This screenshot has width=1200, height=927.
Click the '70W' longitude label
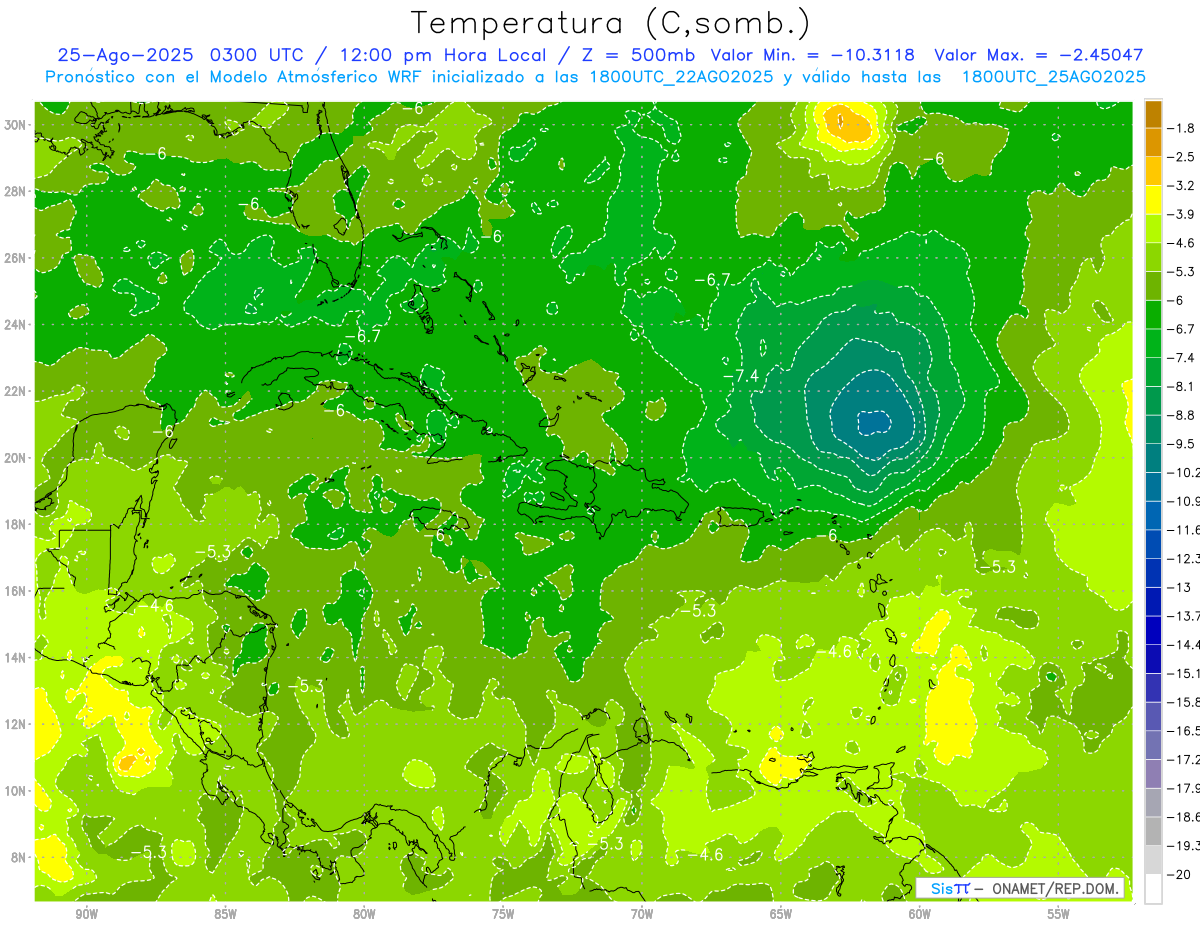coord(642,915)
